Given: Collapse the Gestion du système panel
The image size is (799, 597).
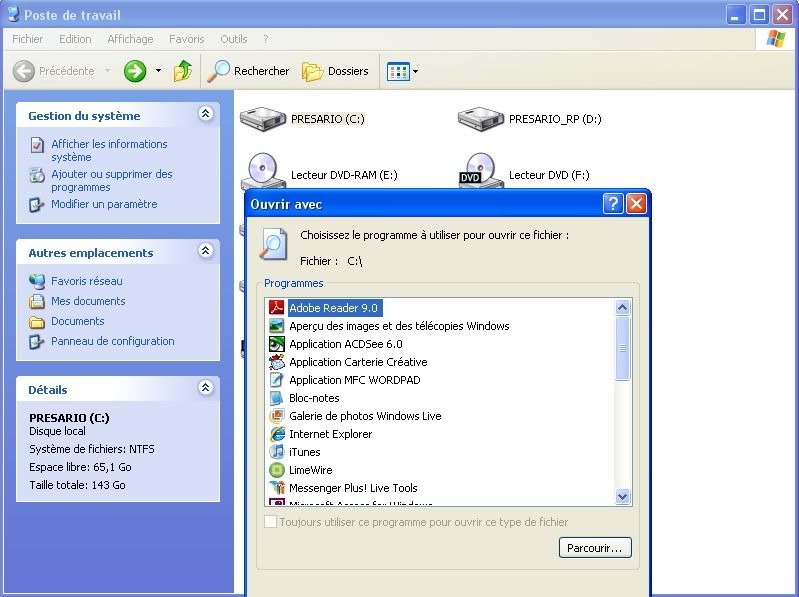Looking at the screenshot, I should click(206, 115).
